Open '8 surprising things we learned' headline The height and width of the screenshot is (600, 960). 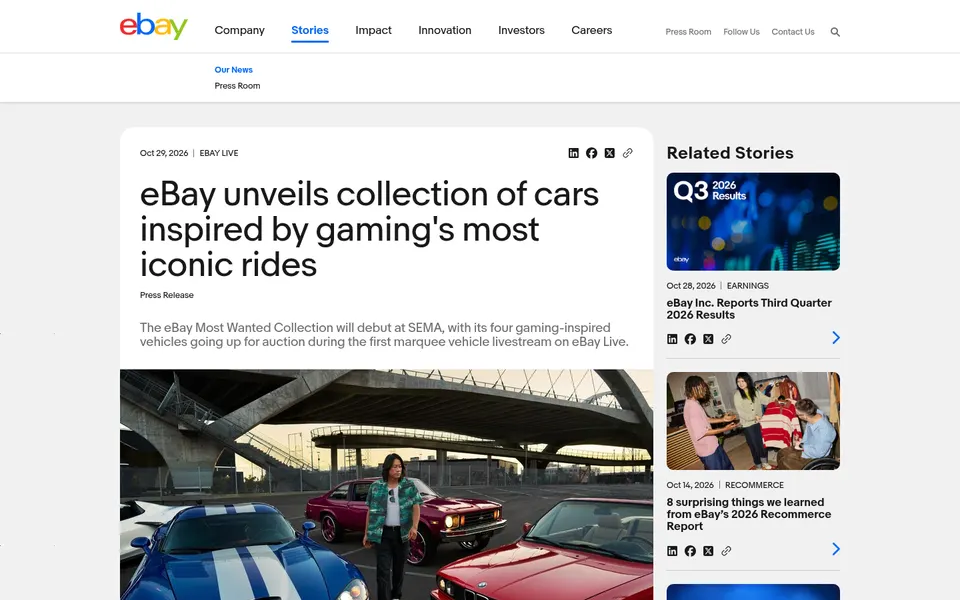click(x=749, y=514)
